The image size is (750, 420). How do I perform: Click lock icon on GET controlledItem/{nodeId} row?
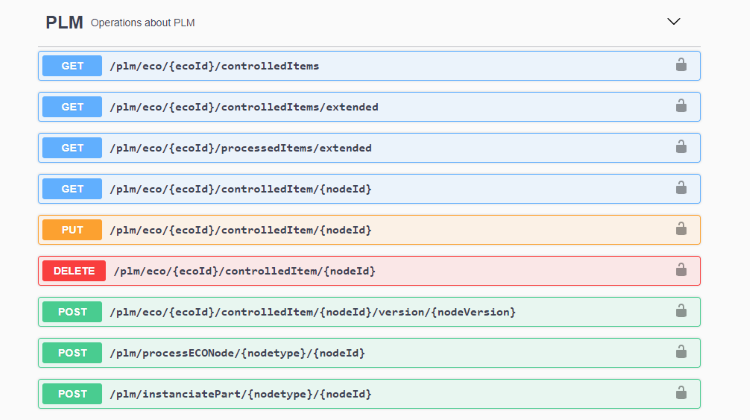coord(681,188)
